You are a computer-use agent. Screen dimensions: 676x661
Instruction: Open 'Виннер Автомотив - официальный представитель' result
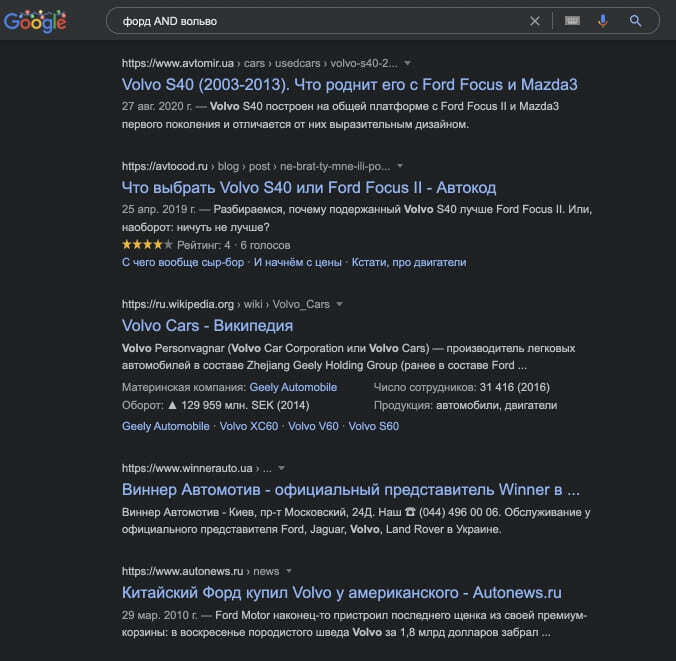click(351, 489)
